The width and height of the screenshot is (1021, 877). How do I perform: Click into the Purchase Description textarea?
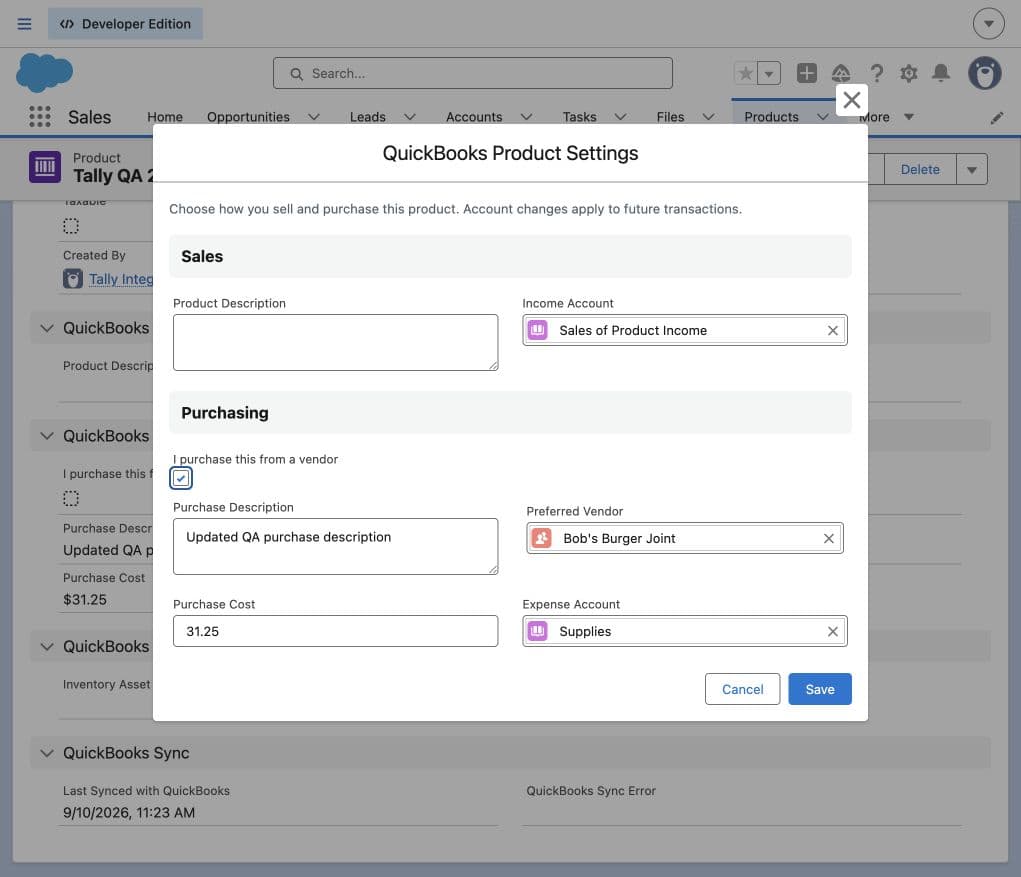coord(335,546)
